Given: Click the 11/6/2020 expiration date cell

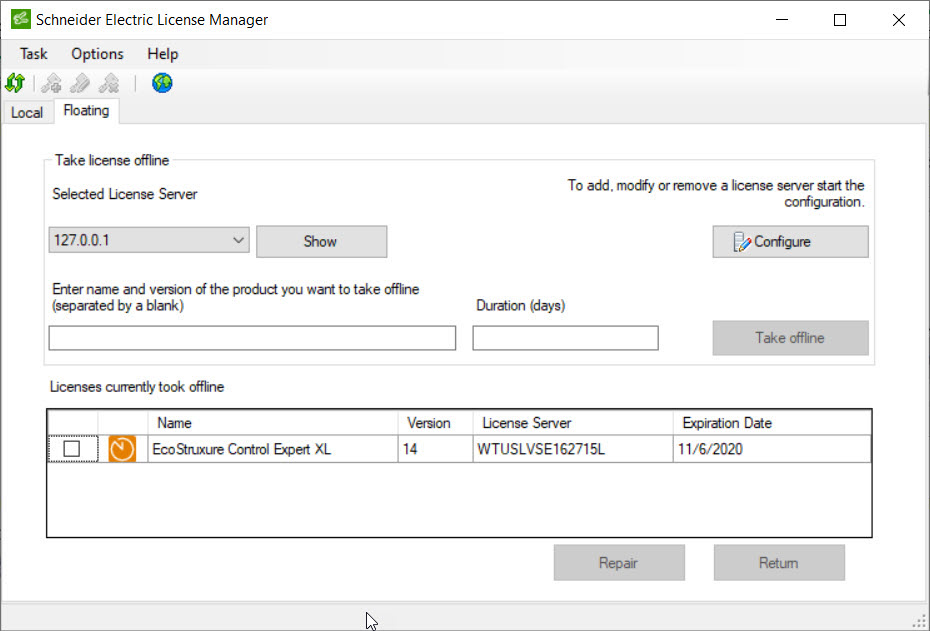Looking at the screenshot, I should pos(772,449).
